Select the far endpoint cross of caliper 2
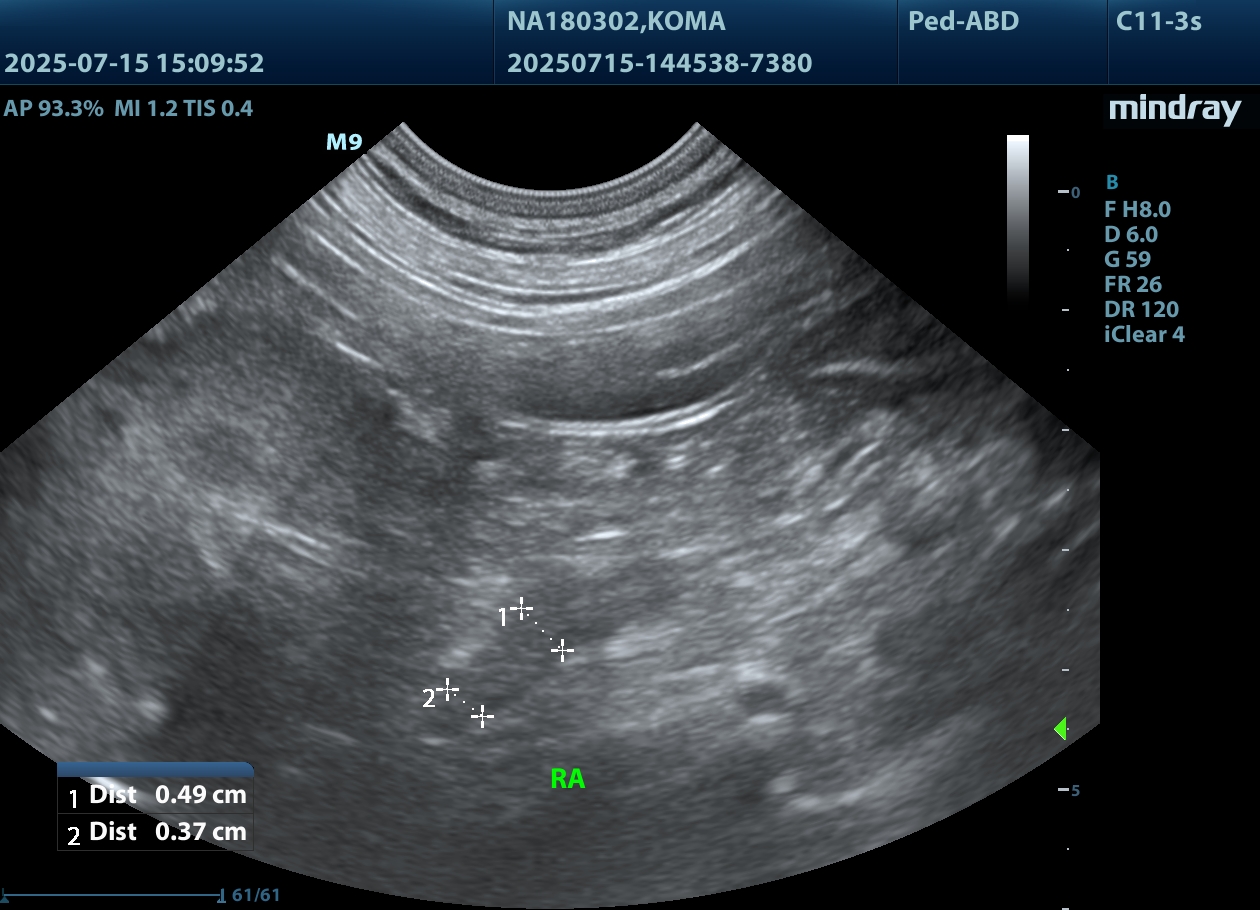 coord(483,716)
